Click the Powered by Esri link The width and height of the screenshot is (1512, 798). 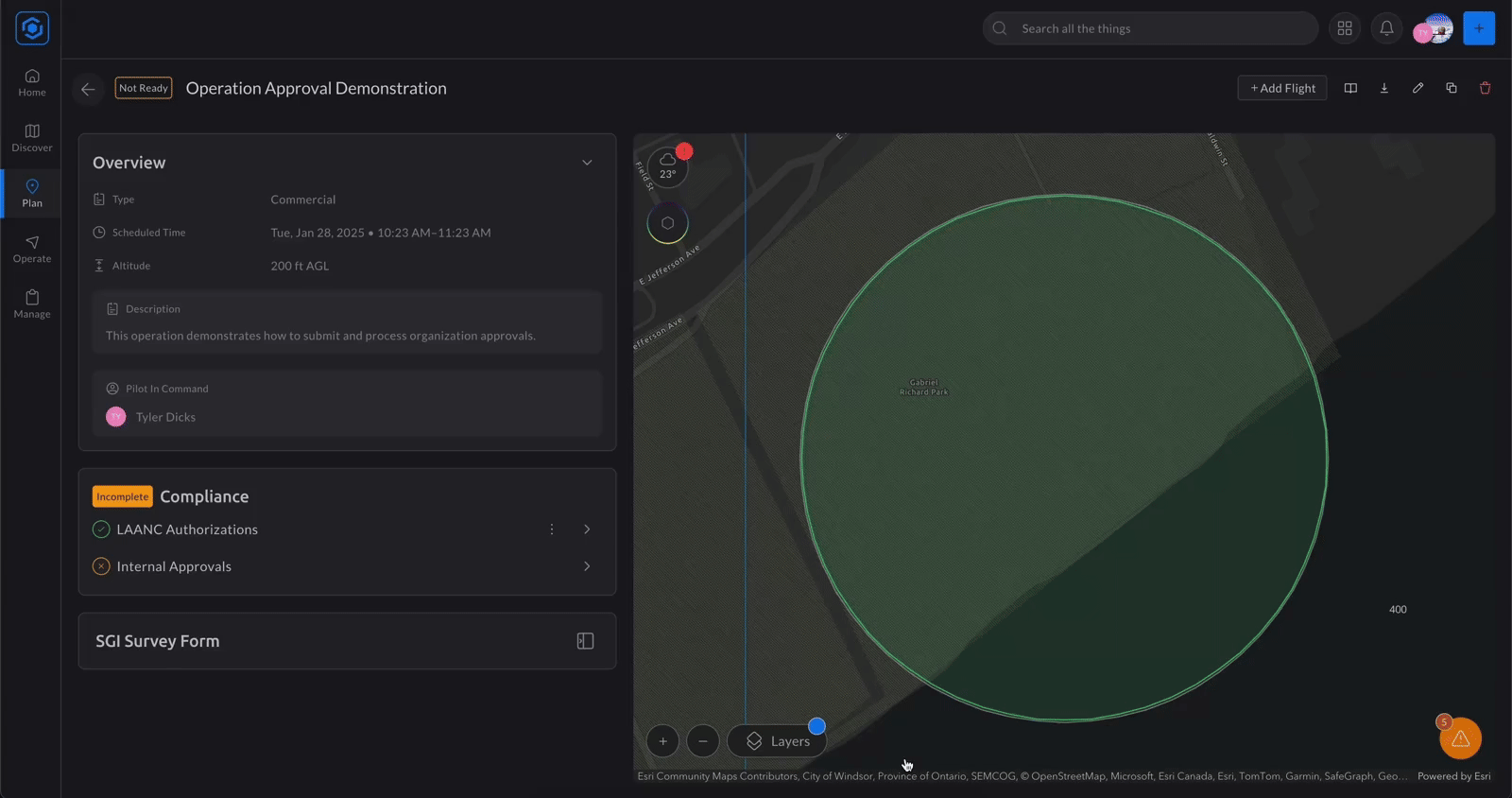click(x=1453, y=776)
